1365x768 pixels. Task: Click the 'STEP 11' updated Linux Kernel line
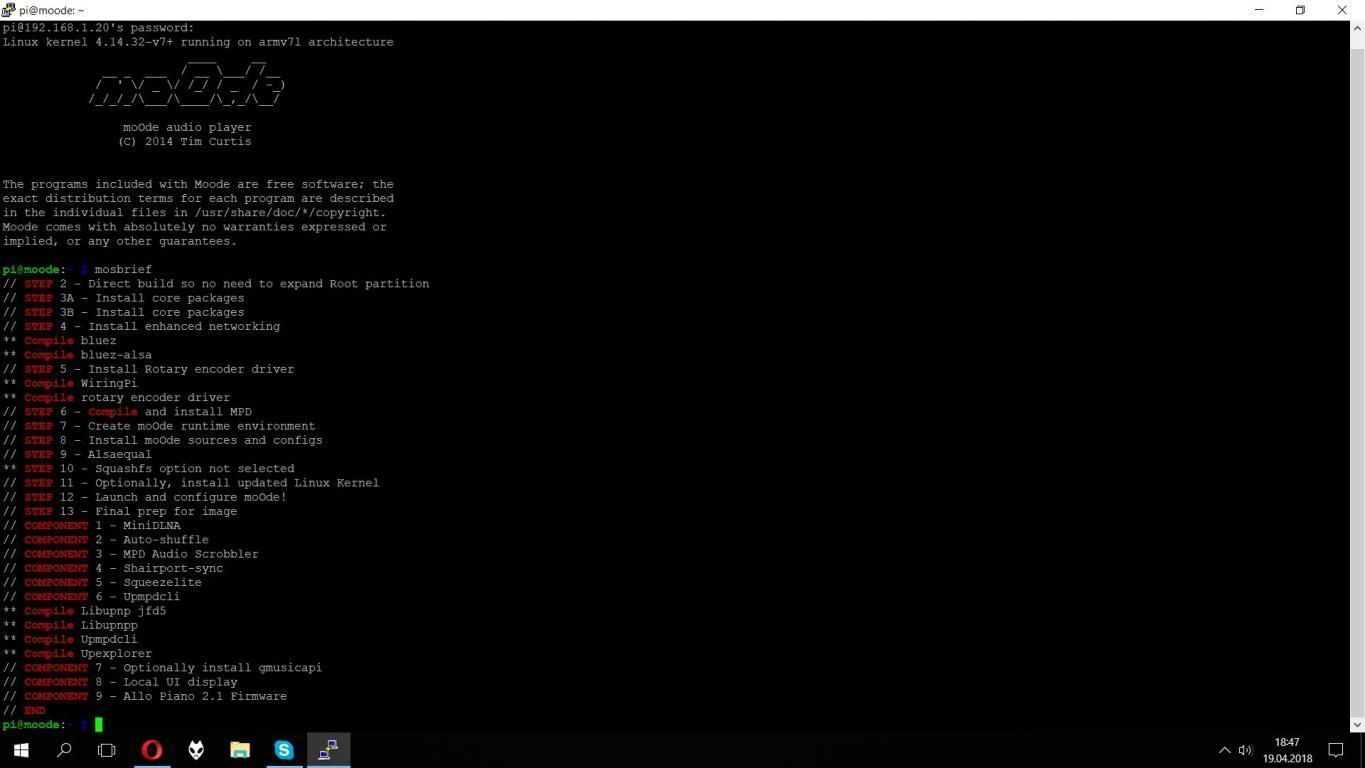tap(191, 483)
